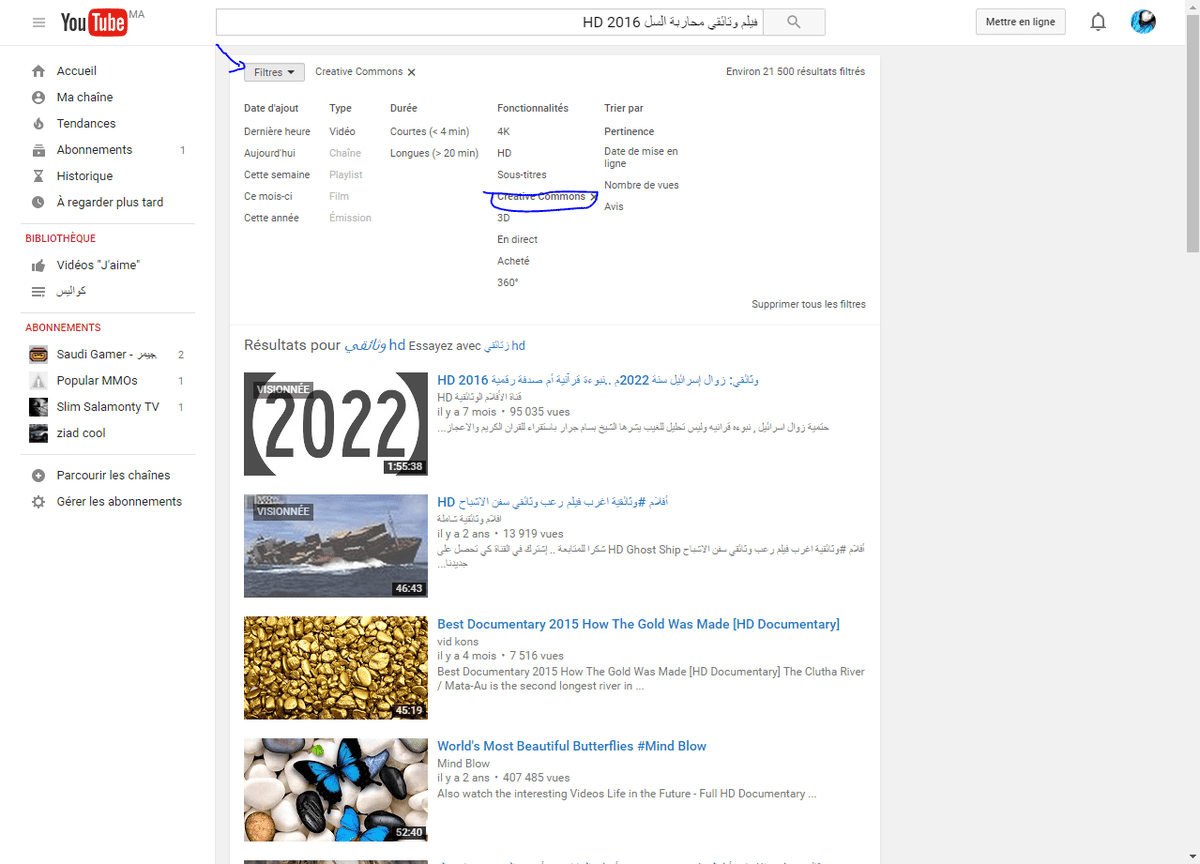1200x864 pixels.
Task: Enable the 4K feature filter
Action: pos(503,132)
